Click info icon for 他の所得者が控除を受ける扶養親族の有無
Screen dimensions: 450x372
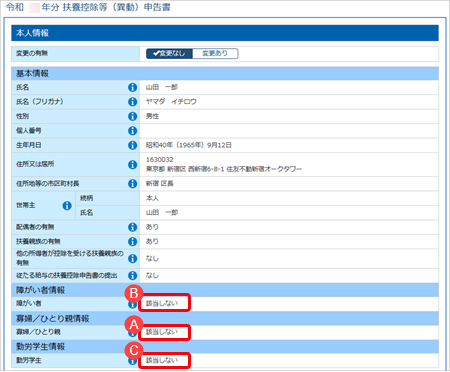tap(133, 259)
